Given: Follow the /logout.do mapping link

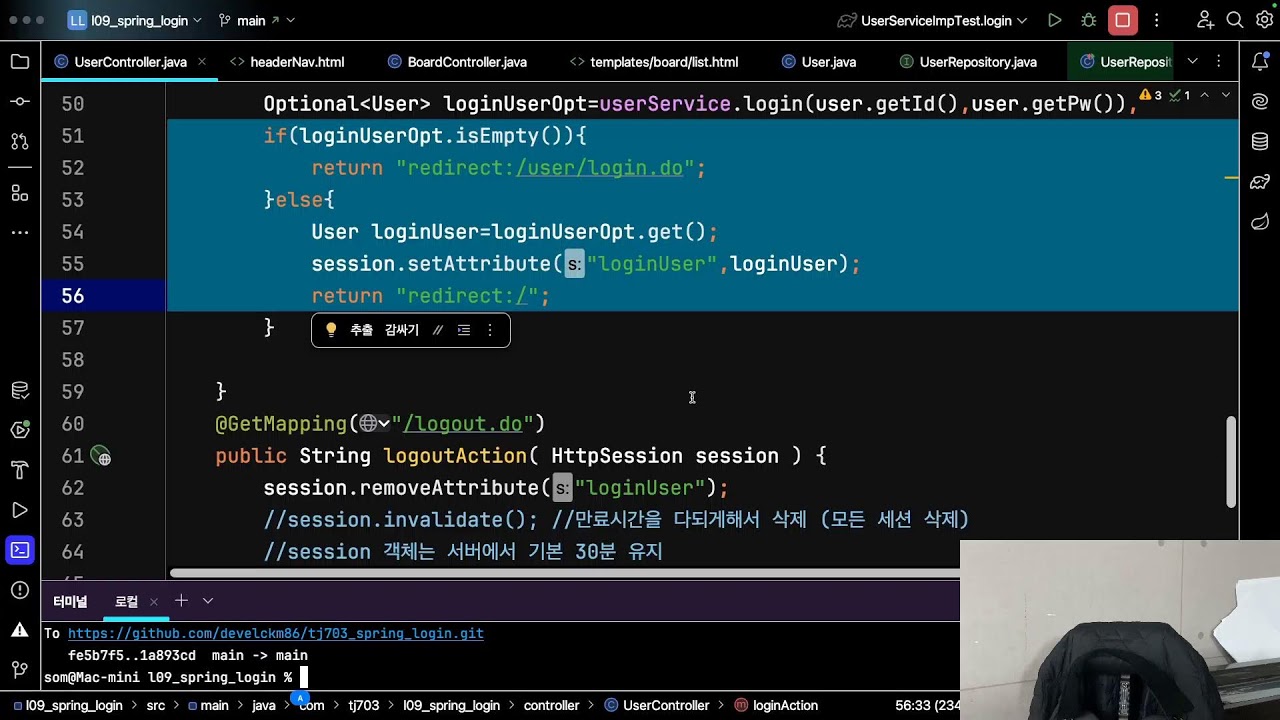Looking at the screenshot, I should pyautogui.click(x=463, y=424).
